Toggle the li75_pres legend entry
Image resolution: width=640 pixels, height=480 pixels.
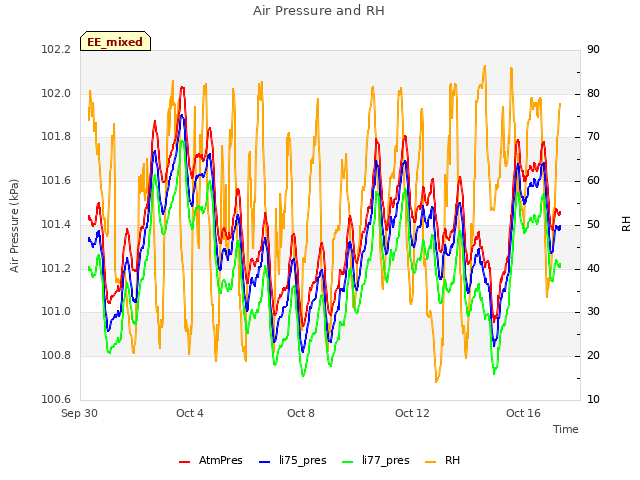coord(293,460)
